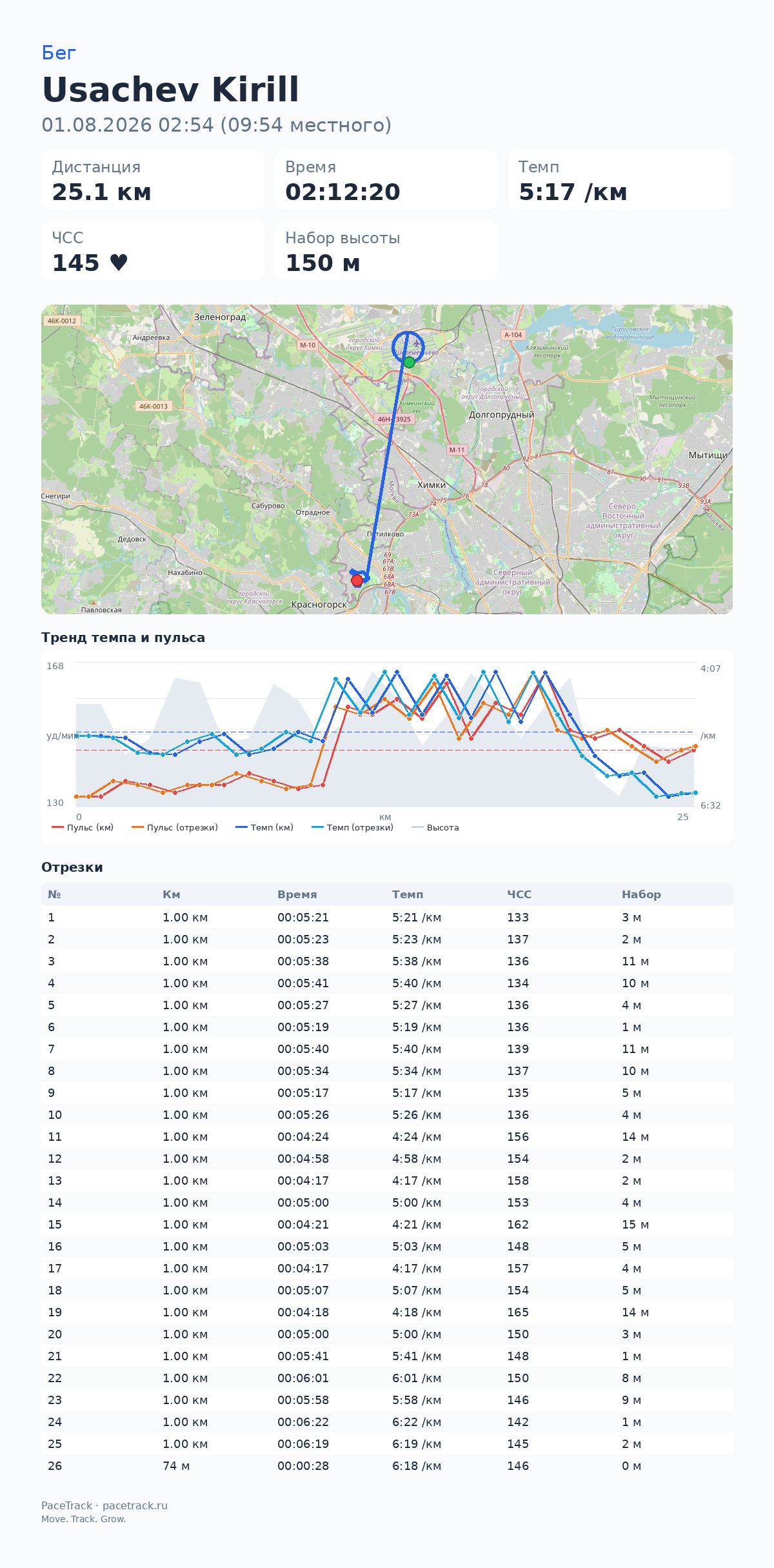Image resolution: width=774 pixels, height=1568 pixels.
Task: Select the Время 02:12:20 card
Action: [386, 180]
